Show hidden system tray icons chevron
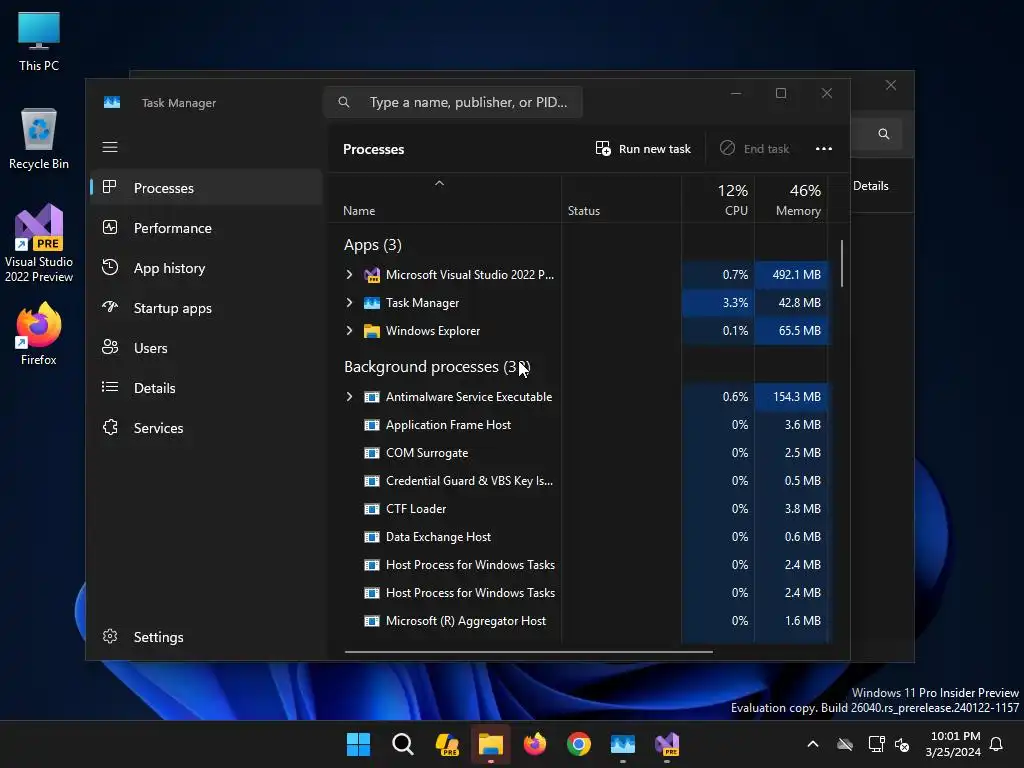 (813, 744)
